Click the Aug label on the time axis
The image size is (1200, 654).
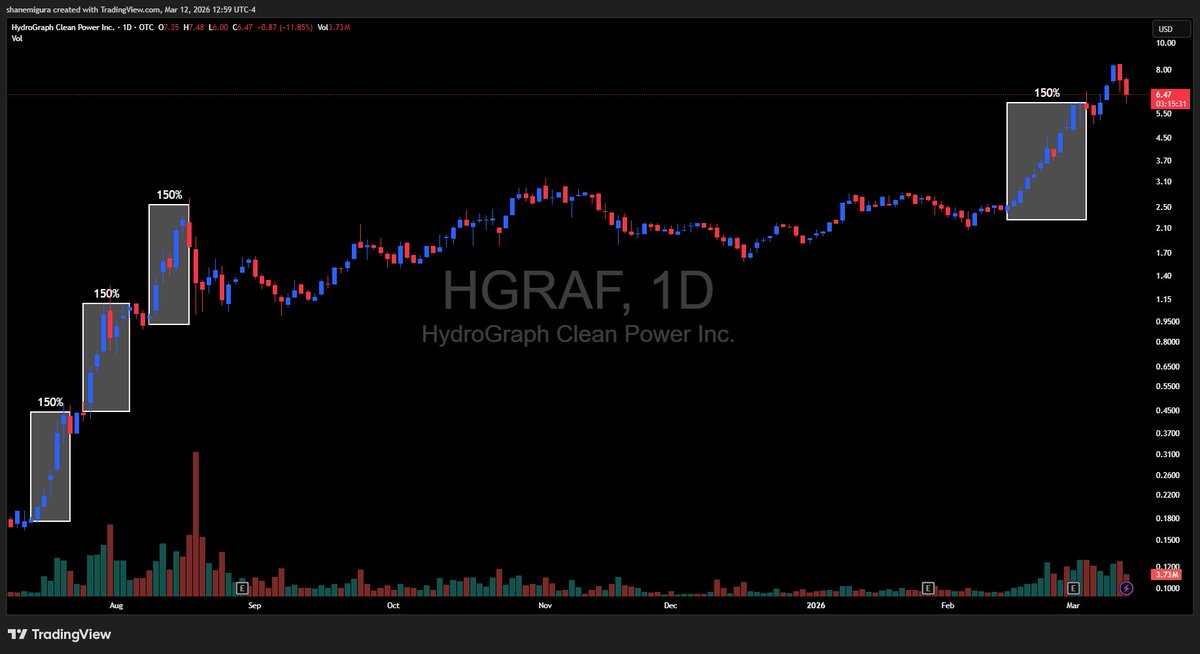[x=116, y=605]
